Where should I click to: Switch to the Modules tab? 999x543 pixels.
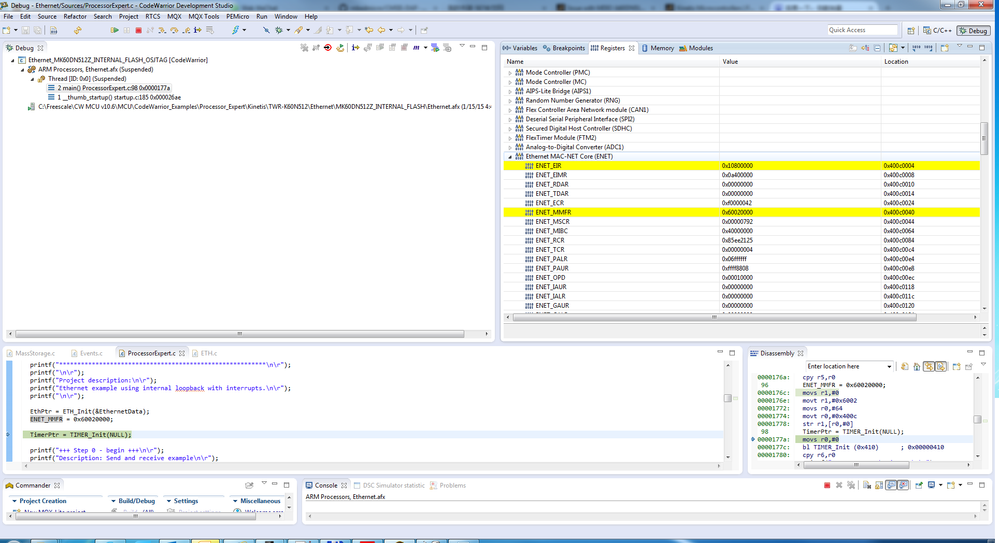[x=696, y=48]
